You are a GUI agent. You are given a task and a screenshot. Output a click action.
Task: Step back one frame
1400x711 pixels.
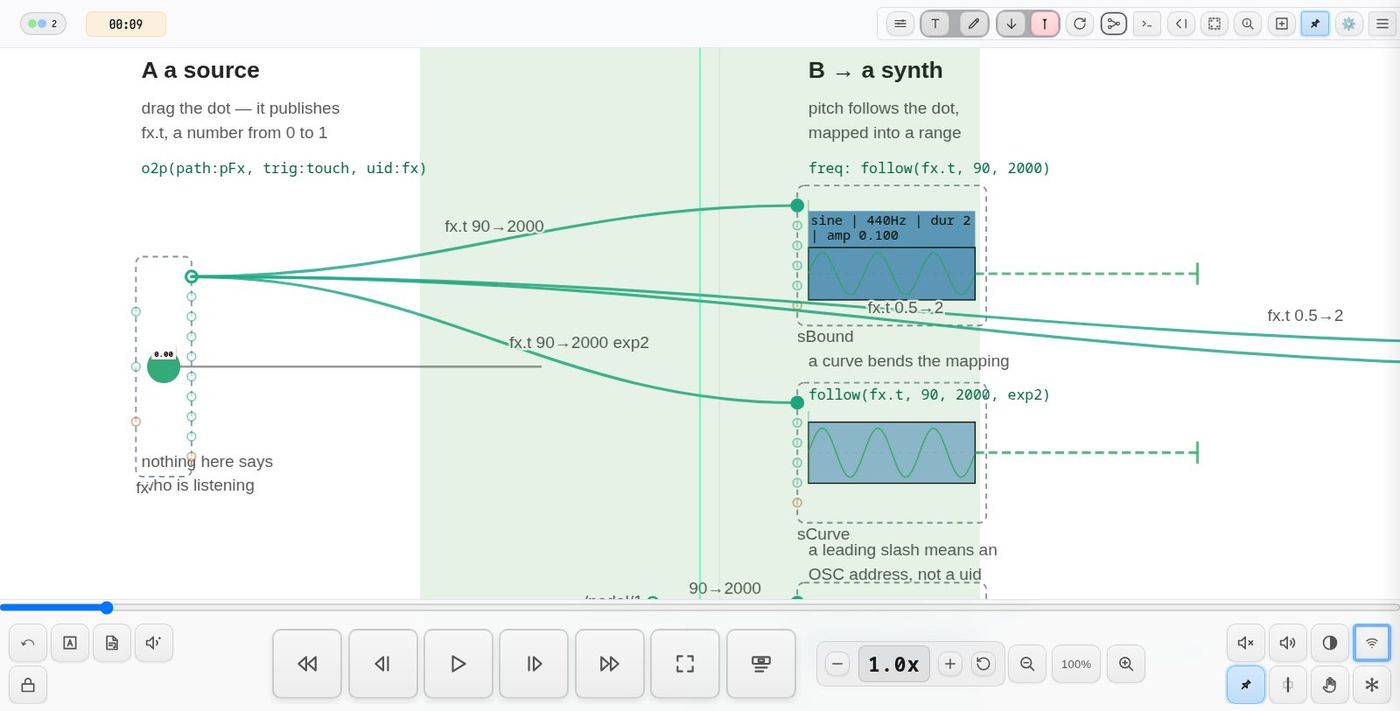(382, 664)
